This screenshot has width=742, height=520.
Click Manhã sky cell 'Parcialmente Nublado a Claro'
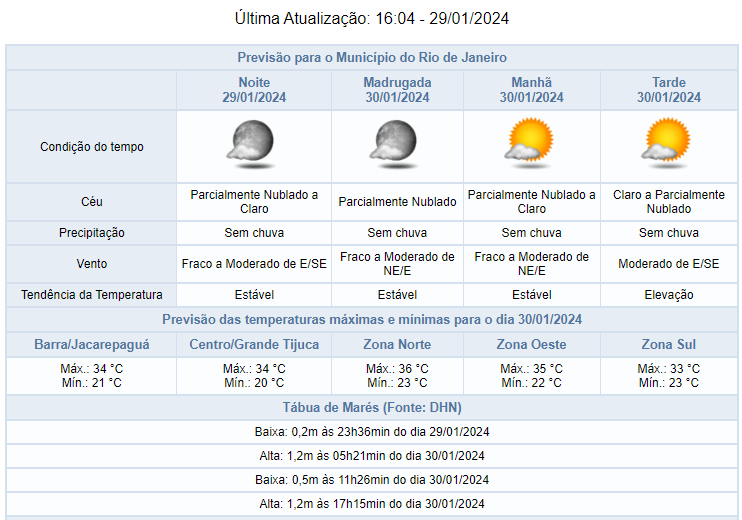pos(531,202)
